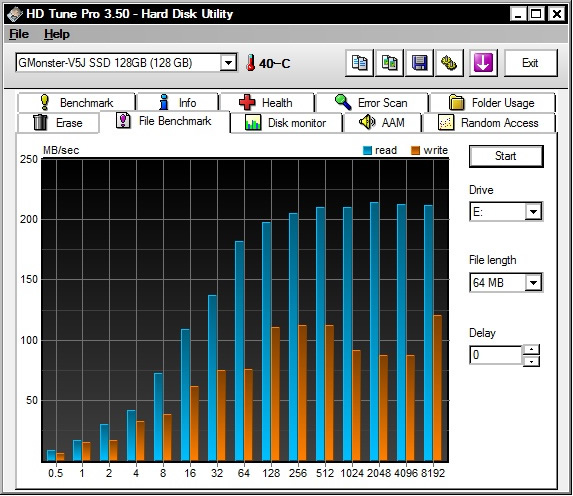Open the Erase tab

click(58, 123)
